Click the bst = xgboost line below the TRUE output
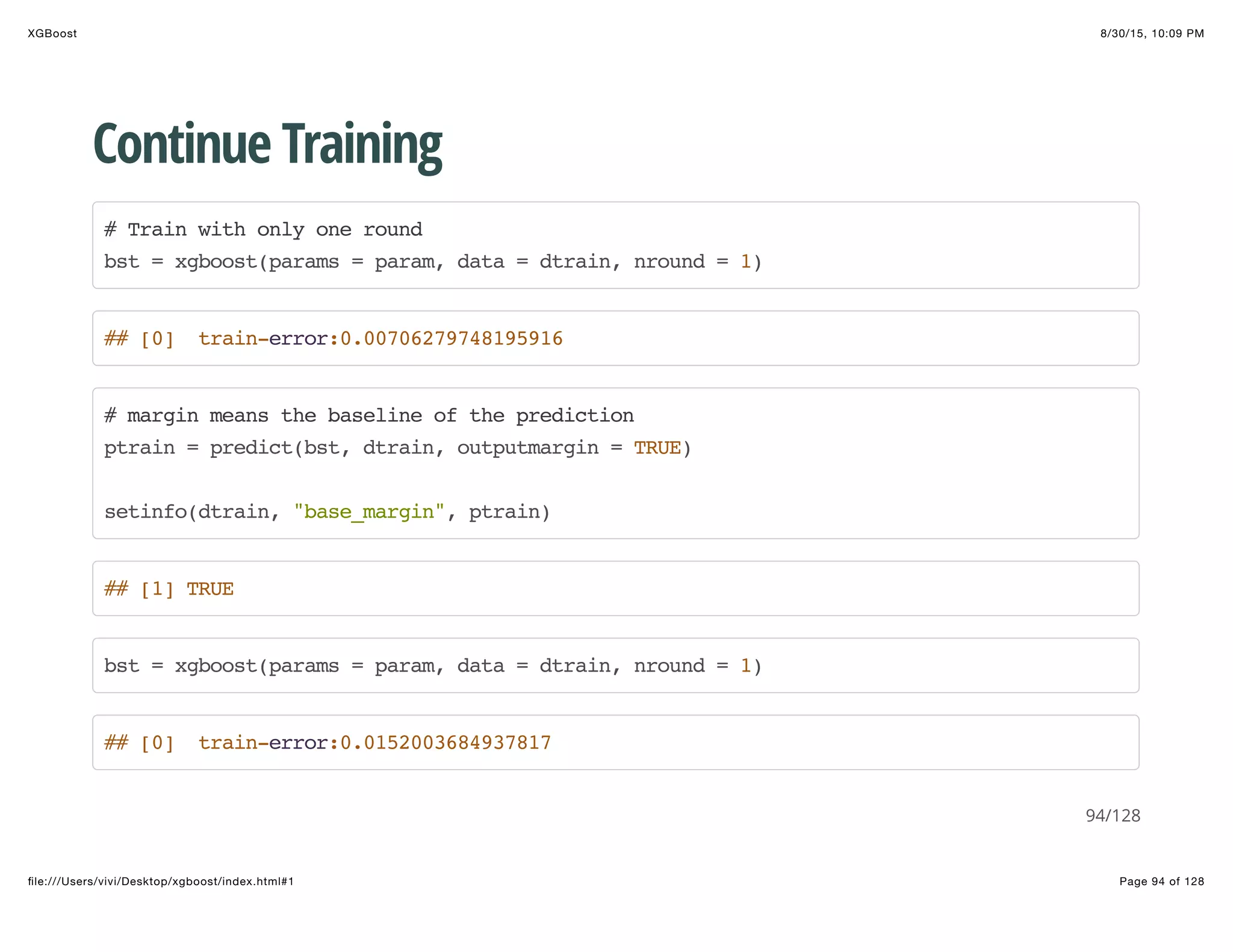Image resolution: width=1233 pixels, height=952 pixels. click(433, 666)
